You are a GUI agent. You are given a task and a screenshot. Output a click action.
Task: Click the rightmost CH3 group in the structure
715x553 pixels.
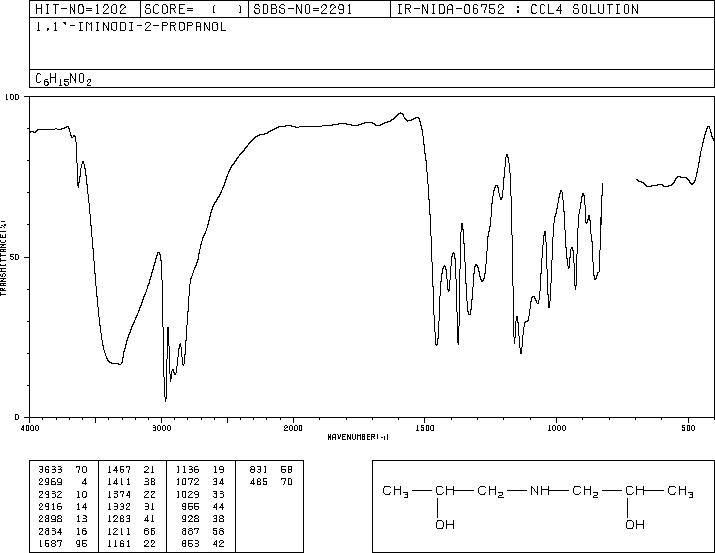coord(680,491)
